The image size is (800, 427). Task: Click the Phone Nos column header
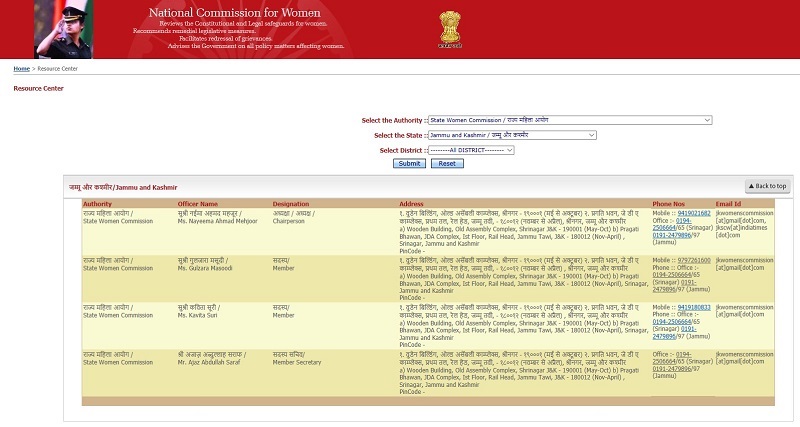tap(669, 204)
